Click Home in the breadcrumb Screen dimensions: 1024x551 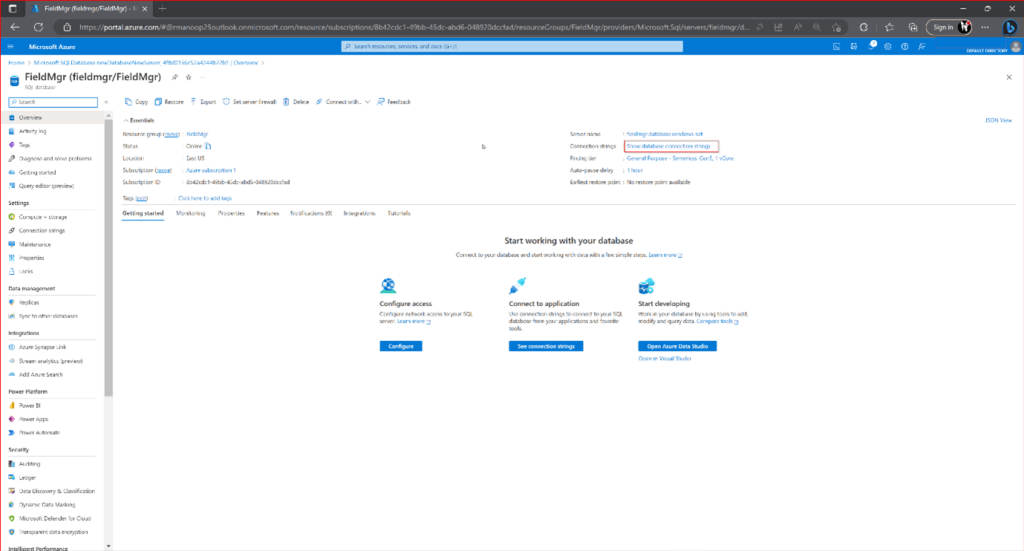(16, 63)
